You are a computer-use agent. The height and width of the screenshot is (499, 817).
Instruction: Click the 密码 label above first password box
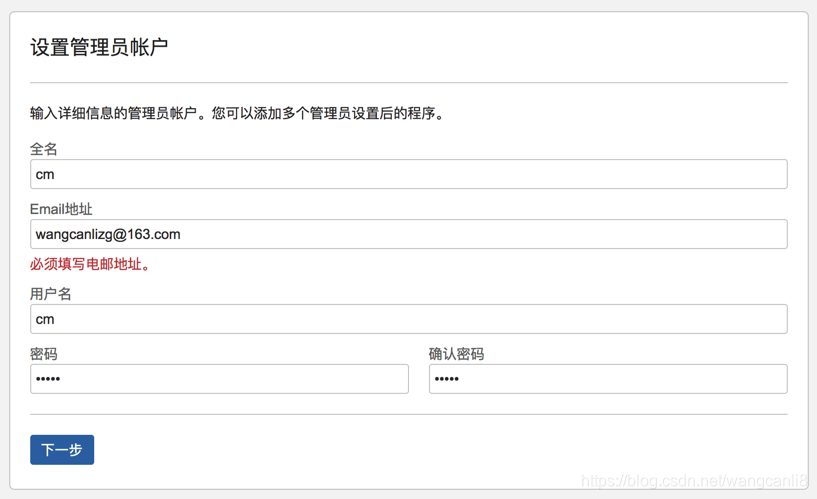coord(44,354)
